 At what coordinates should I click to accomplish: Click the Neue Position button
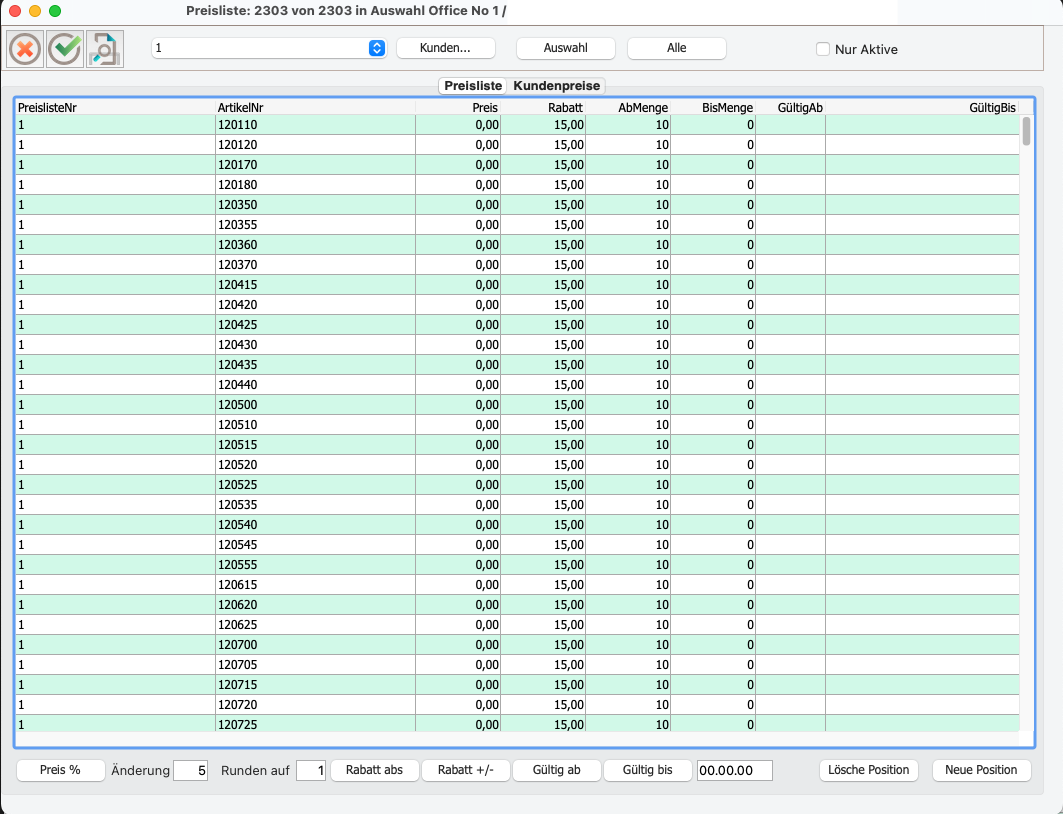981,770
